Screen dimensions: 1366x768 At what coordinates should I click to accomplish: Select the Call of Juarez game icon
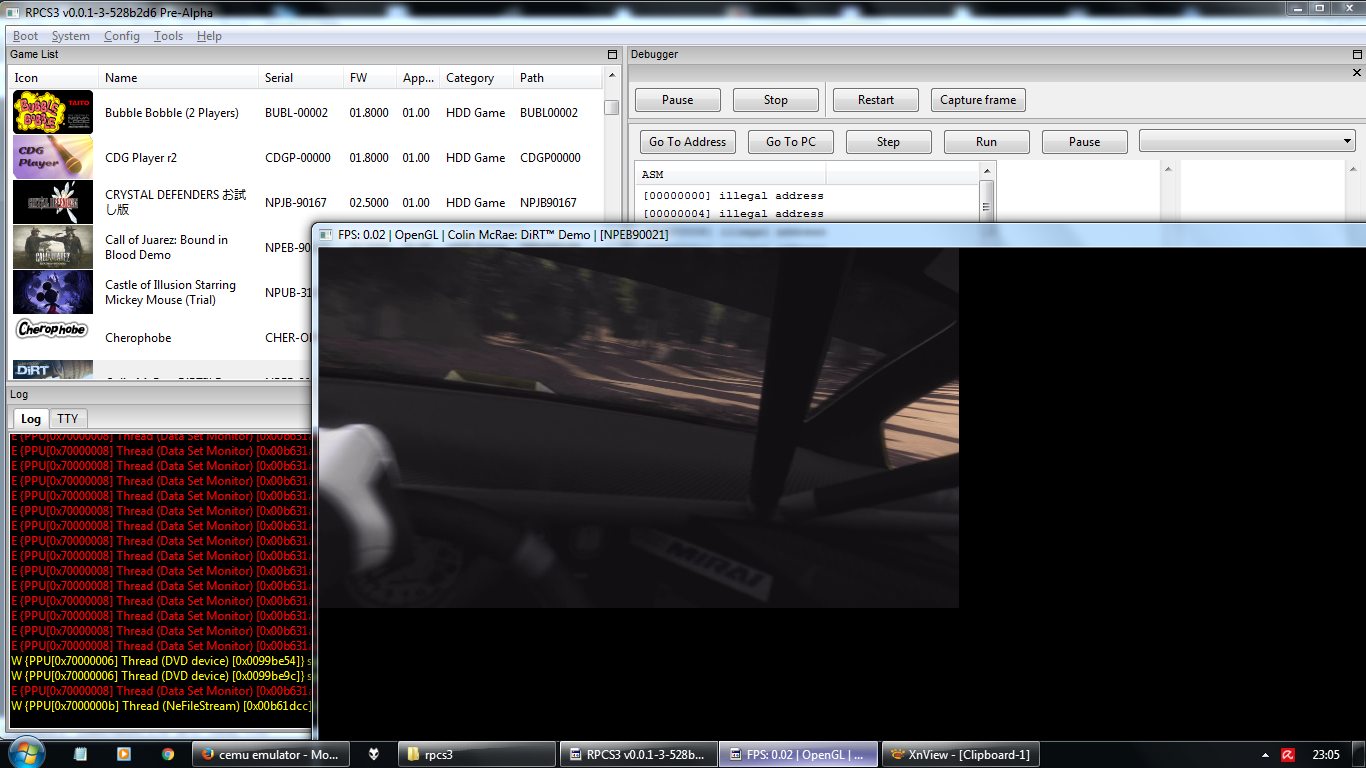tap(53, 247)
